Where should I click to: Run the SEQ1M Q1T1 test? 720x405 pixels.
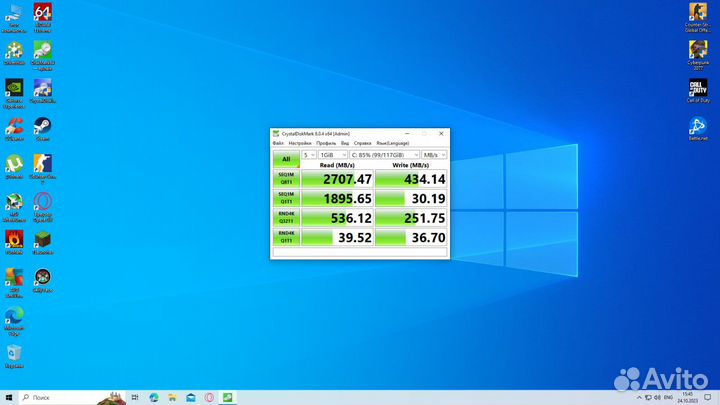(286, 198)
